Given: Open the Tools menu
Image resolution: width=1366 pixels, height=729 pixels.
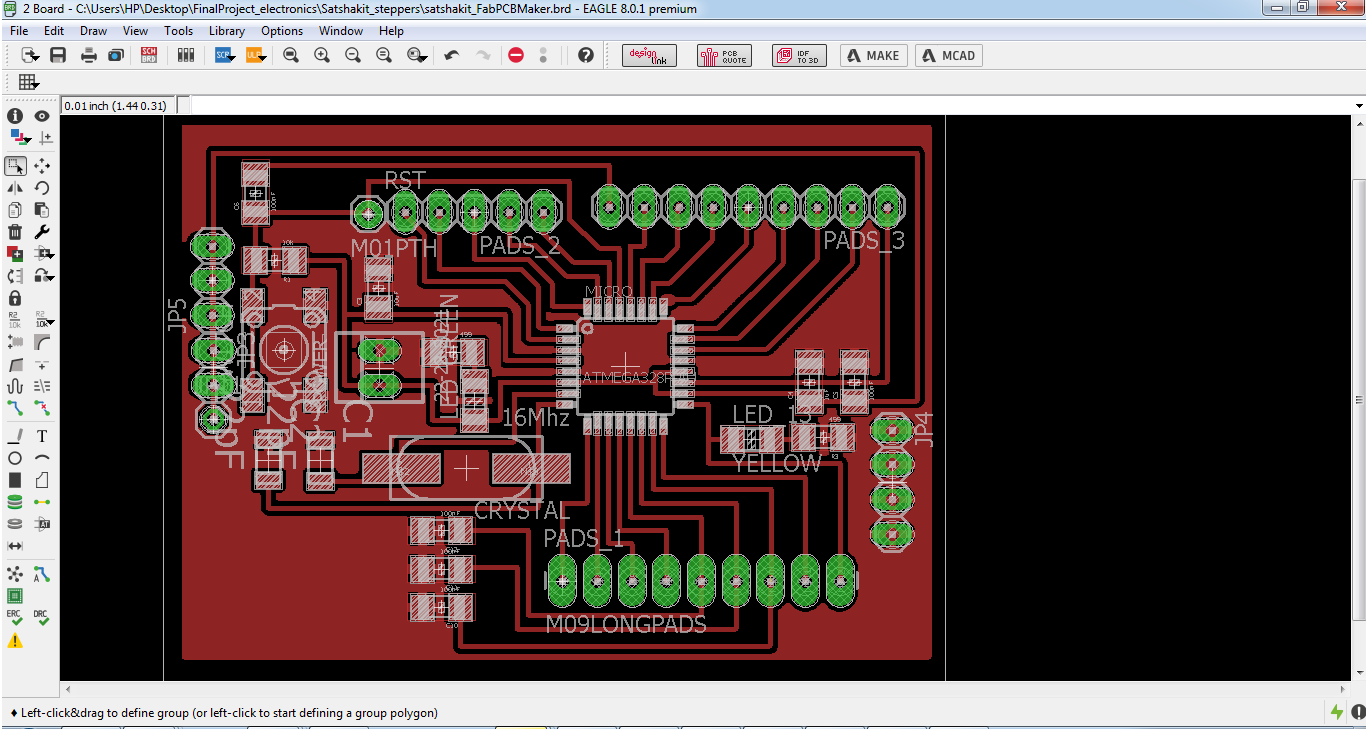Looking at the screenshot, I should [x=178, y=31].
